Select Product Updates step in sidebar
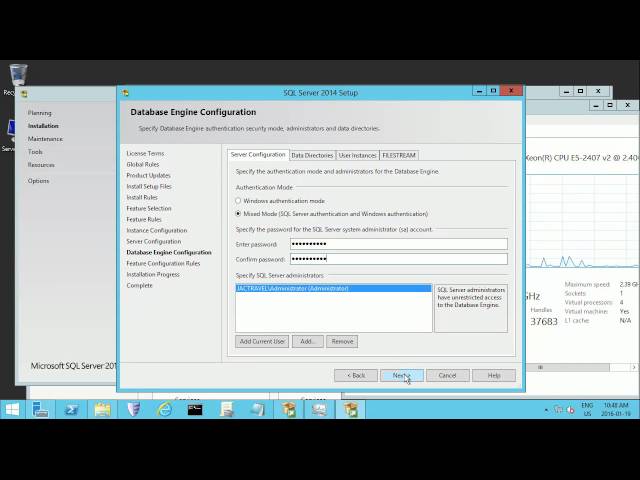The image size is (640, 480). (x=149, y=176)
